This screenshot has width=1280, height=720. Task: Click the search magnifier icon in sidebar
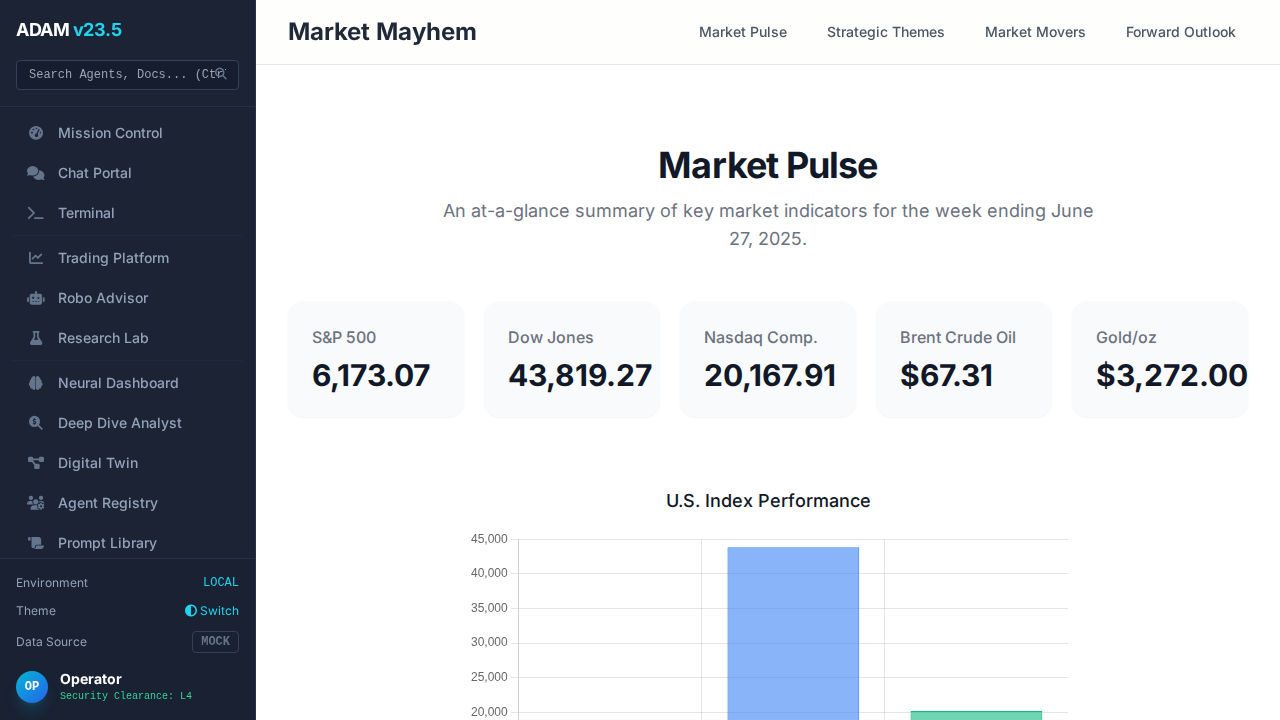click(221, 74)
